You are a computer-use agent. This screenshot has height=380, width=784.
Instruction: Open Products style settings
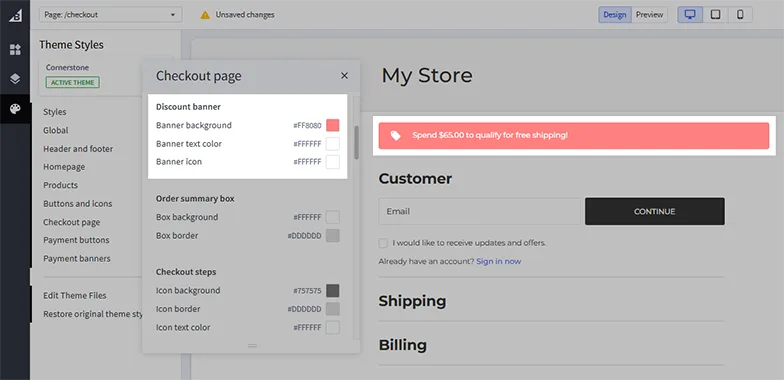coord(60,185)
